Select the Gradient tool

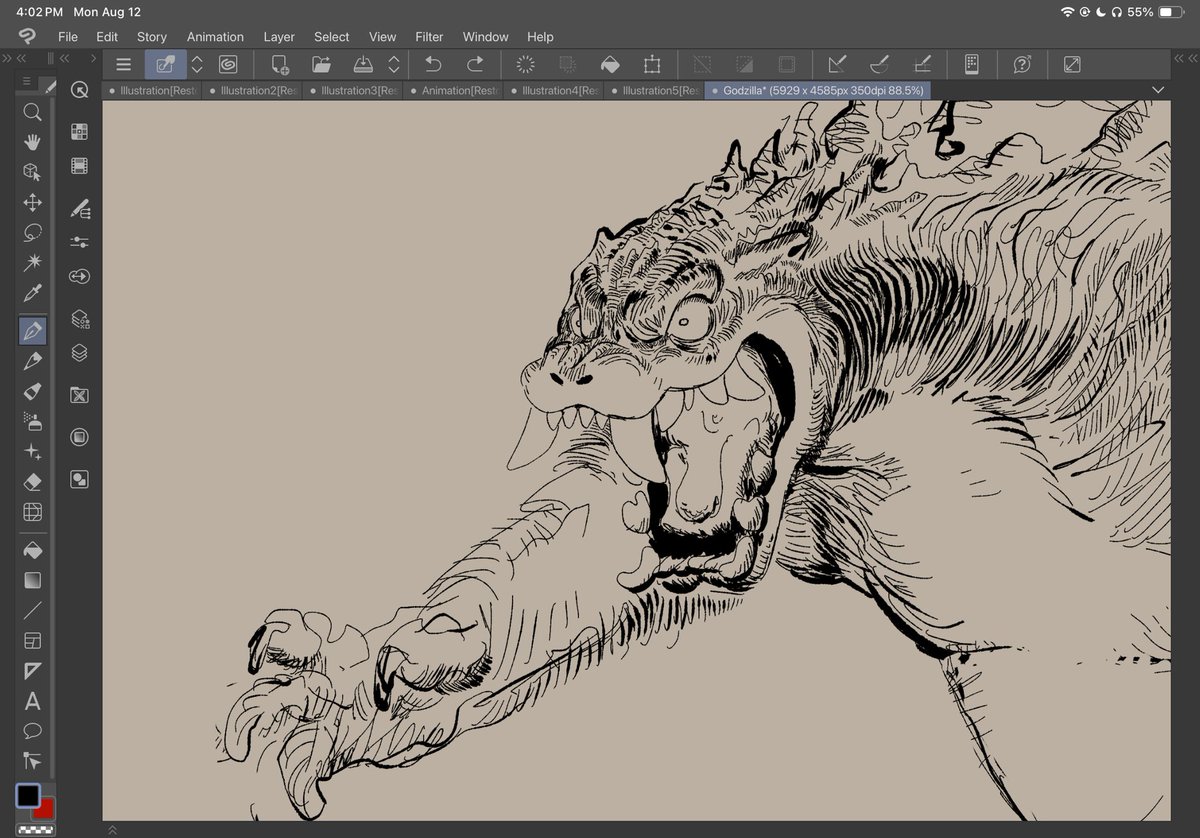click(32, 580)
